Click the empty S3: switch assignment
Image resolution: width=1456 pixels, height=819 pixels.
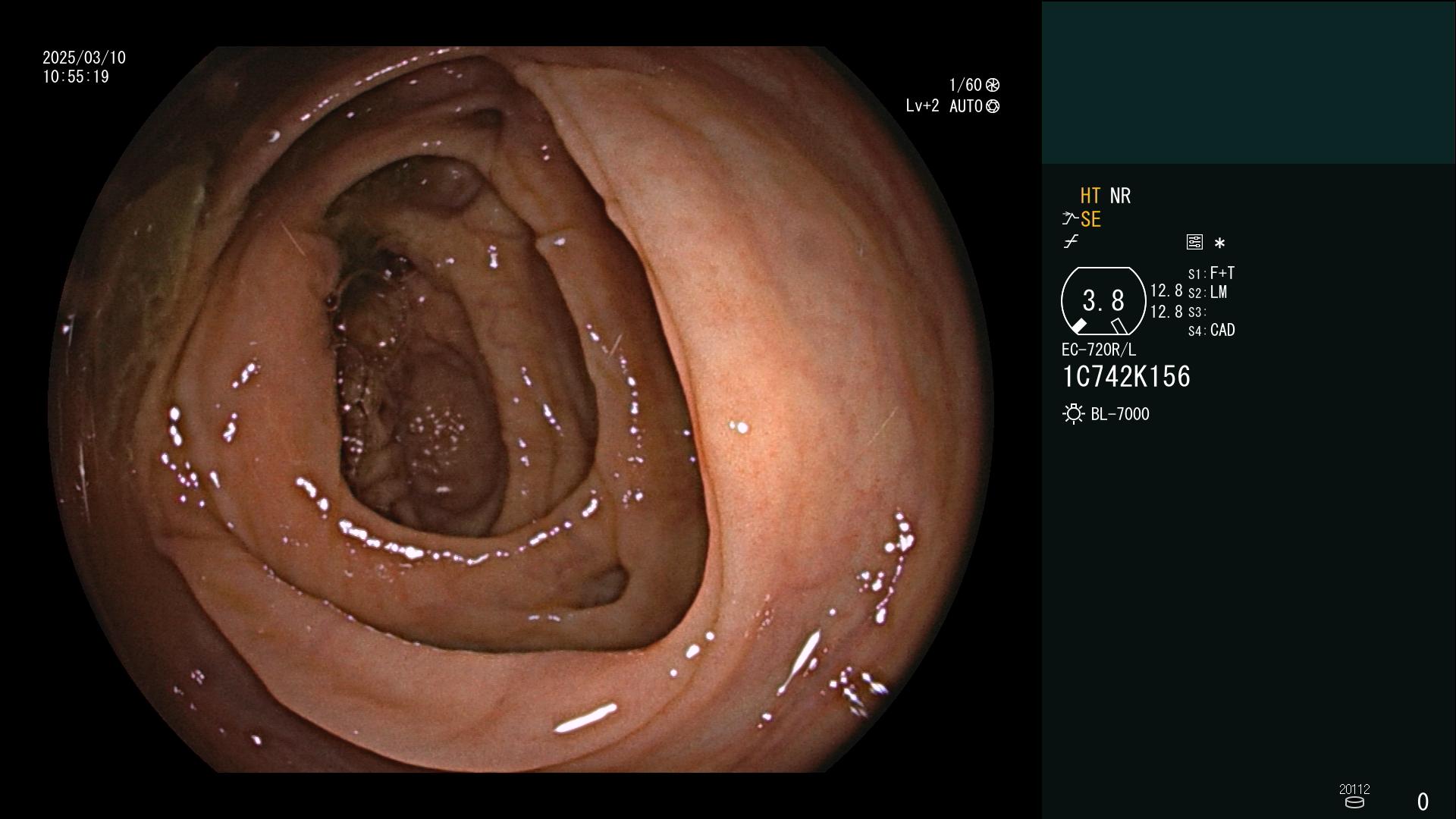pyautogui.click(x=1197, y=312)
